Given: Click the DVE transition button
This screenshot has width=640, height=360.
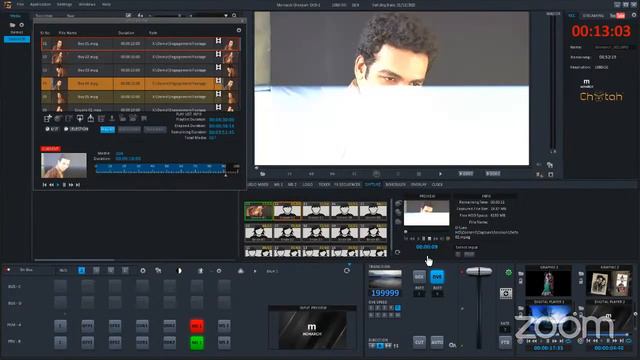Looking at the screenshot, I should tap(437, 277).
